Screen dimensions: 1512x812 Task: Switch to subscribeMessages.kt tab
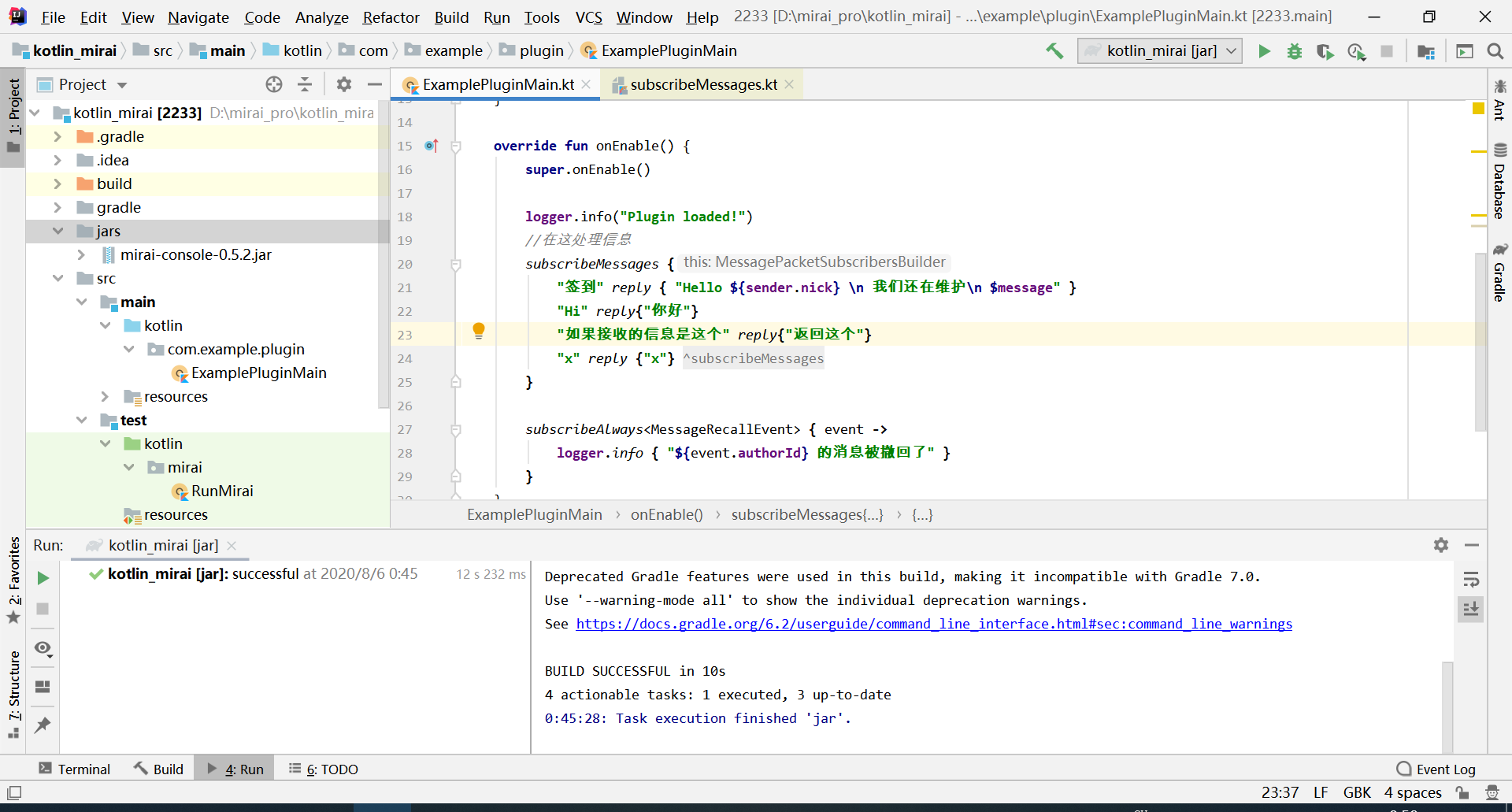[x=703, y=84]
